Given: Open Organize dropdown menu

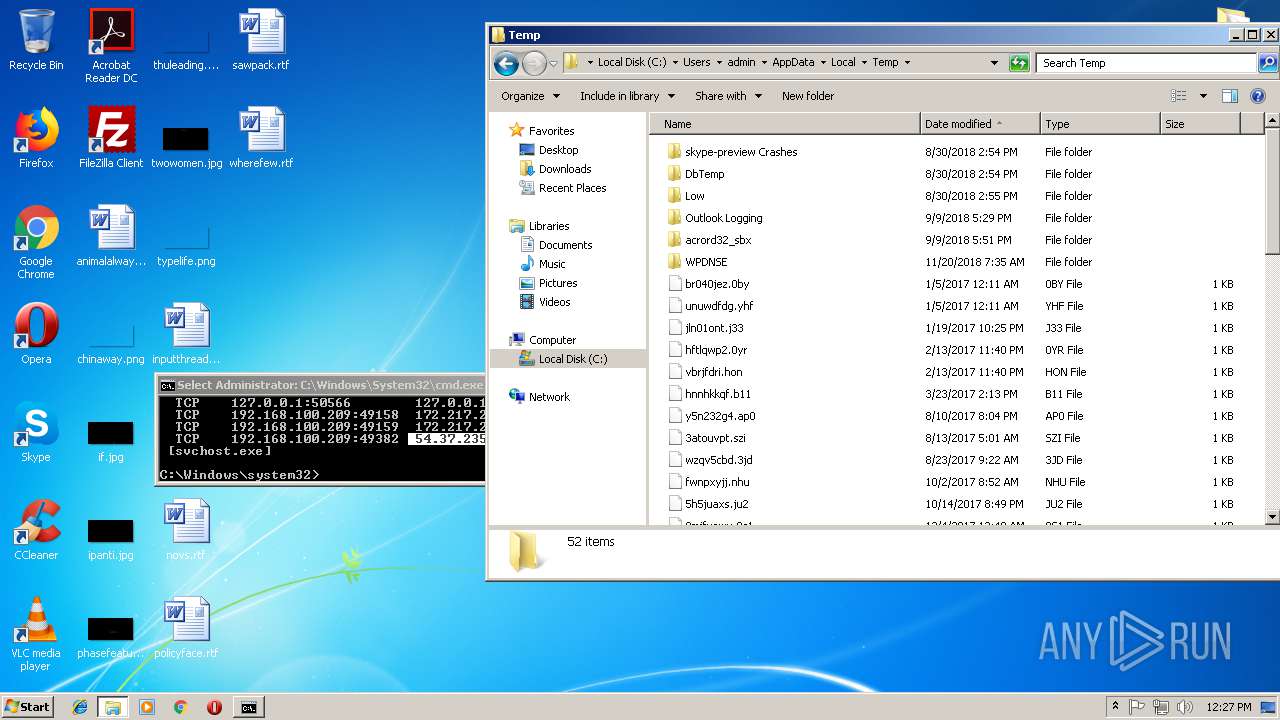Looking at the screenshot, I should pyautogui.click(x=530, y=96).
